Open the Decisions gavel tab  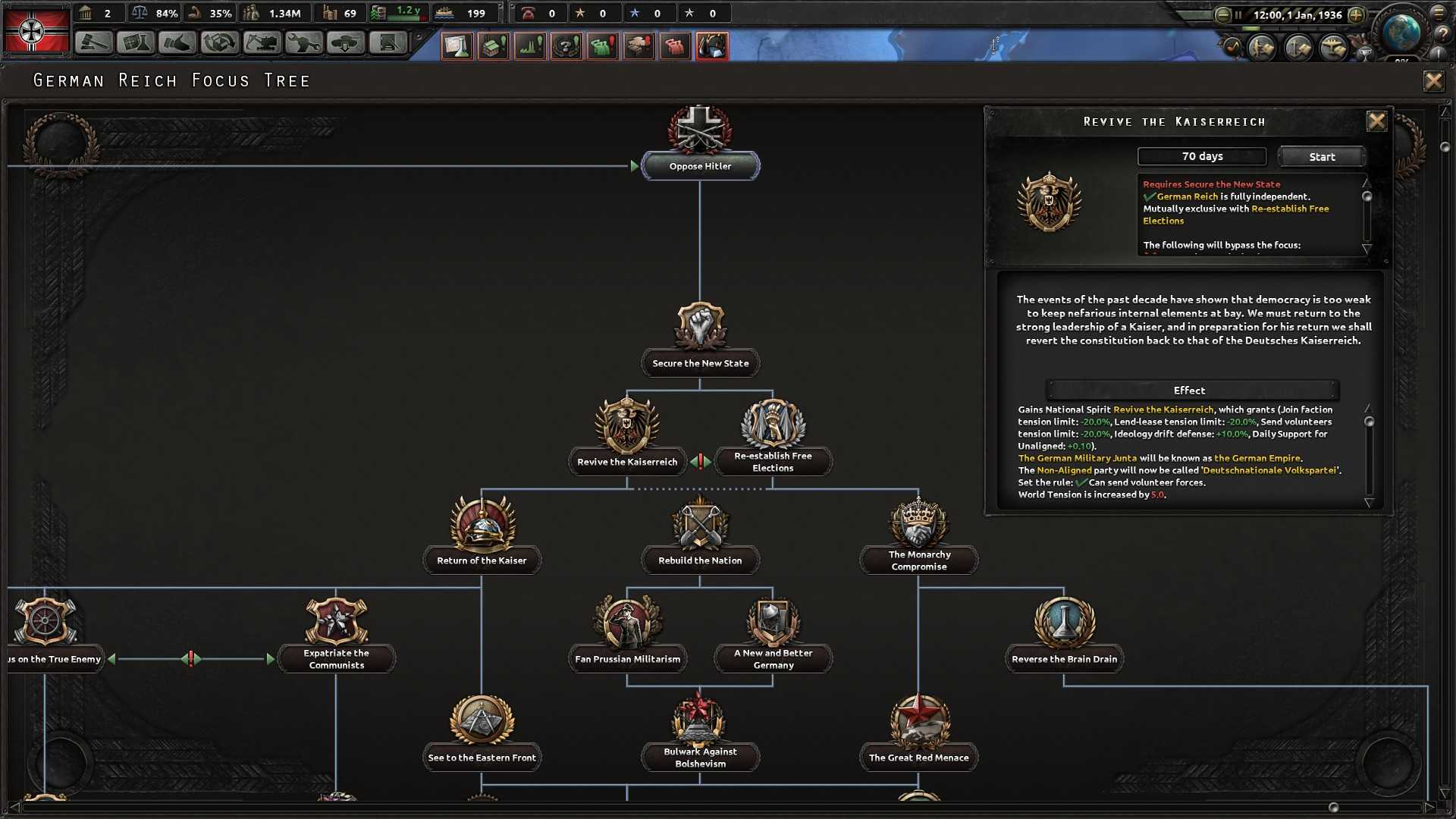(x=94, y=43)
